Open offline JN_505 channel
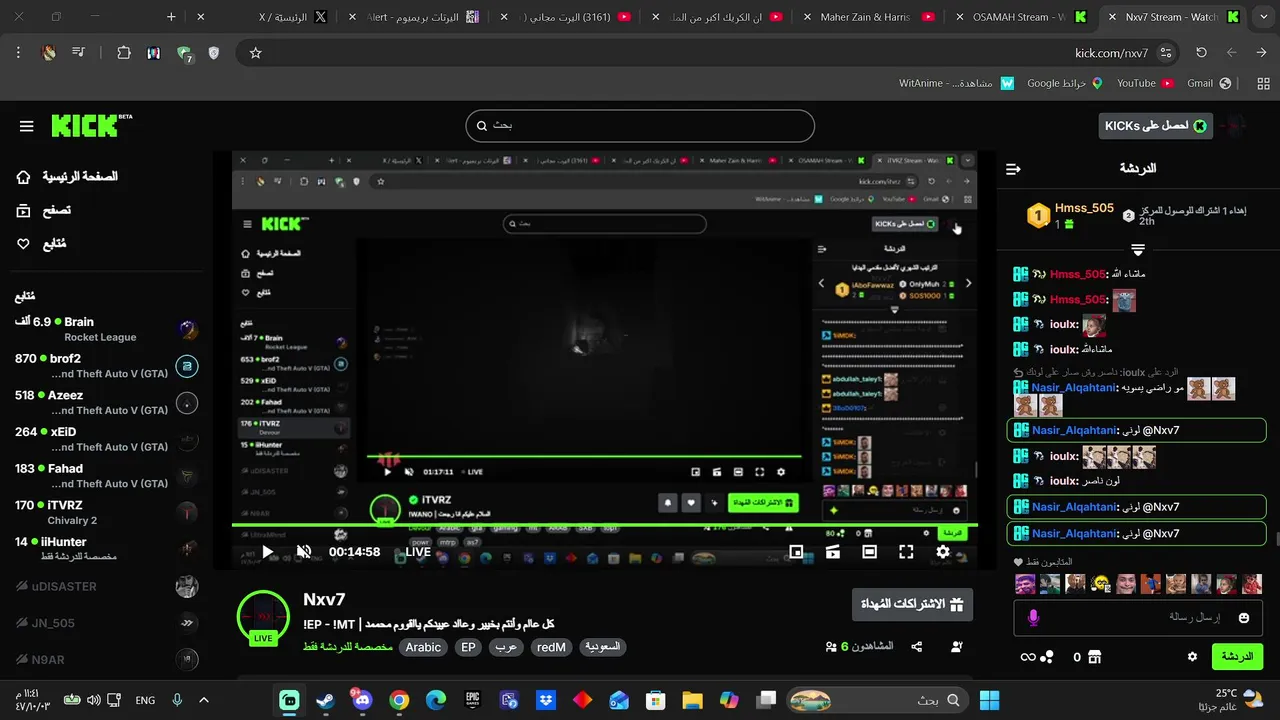The height and width of the screenshot is (720, 1280). (x=106, y=623)
